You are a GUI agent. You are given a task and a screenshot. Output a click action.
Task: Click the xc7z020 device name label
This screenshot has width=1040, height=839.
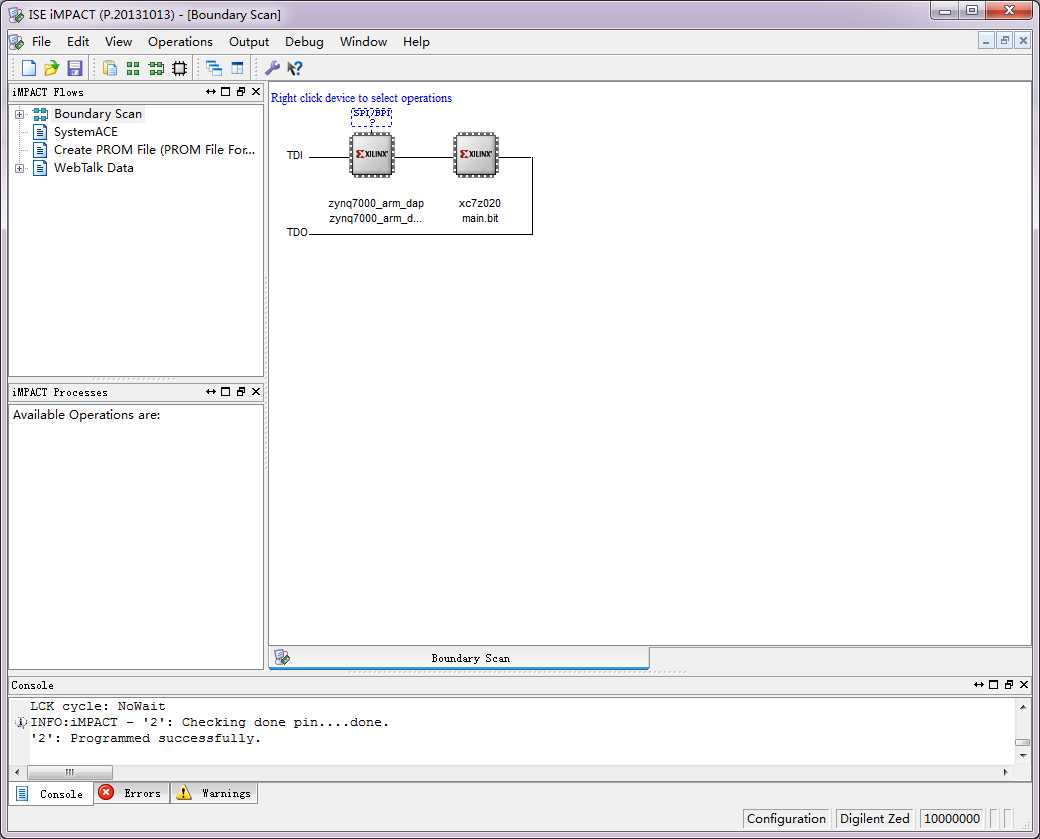[480, 203]
